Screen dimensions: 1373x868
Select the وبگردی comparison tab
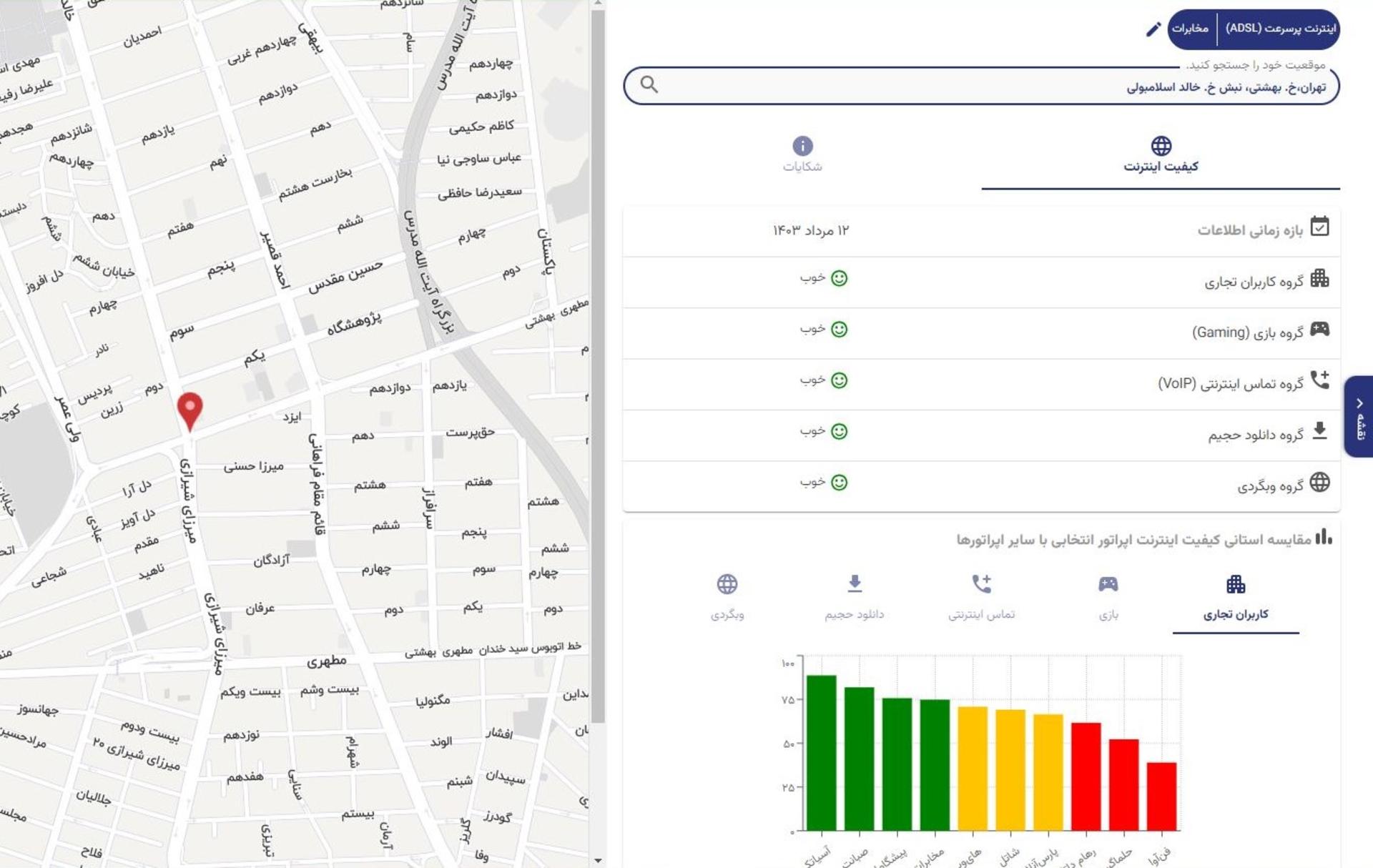[x=727, y=598]
